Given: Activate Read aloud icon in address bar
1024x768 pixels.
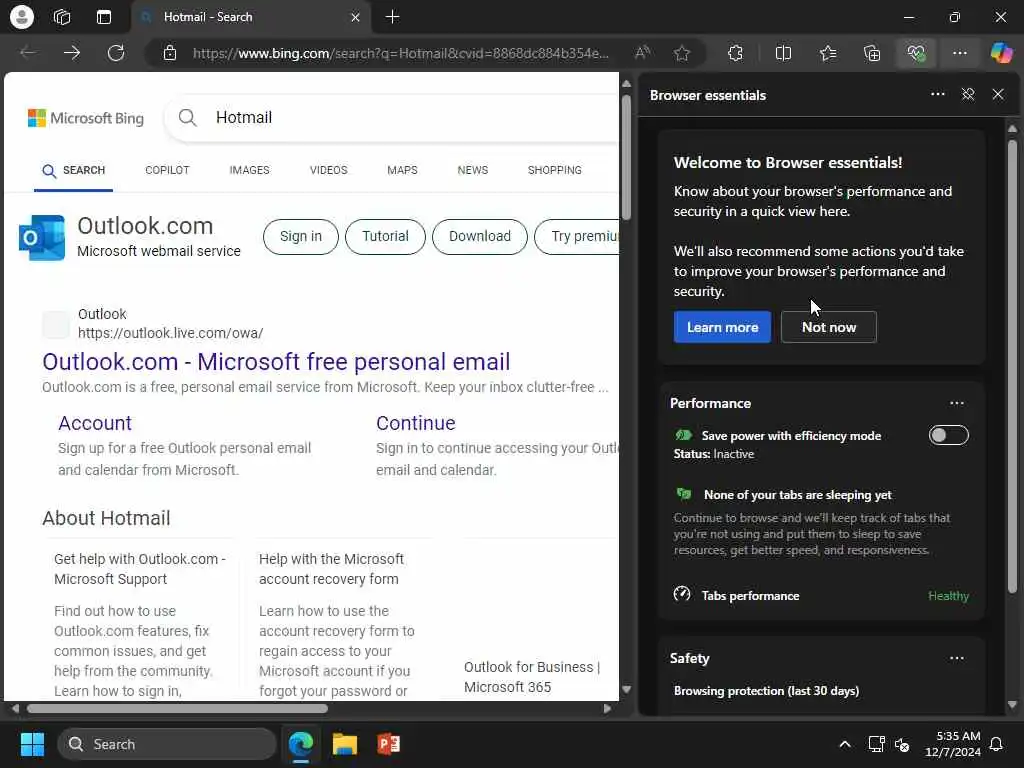Looking at the screenshot, I should (x=643, y=53).
